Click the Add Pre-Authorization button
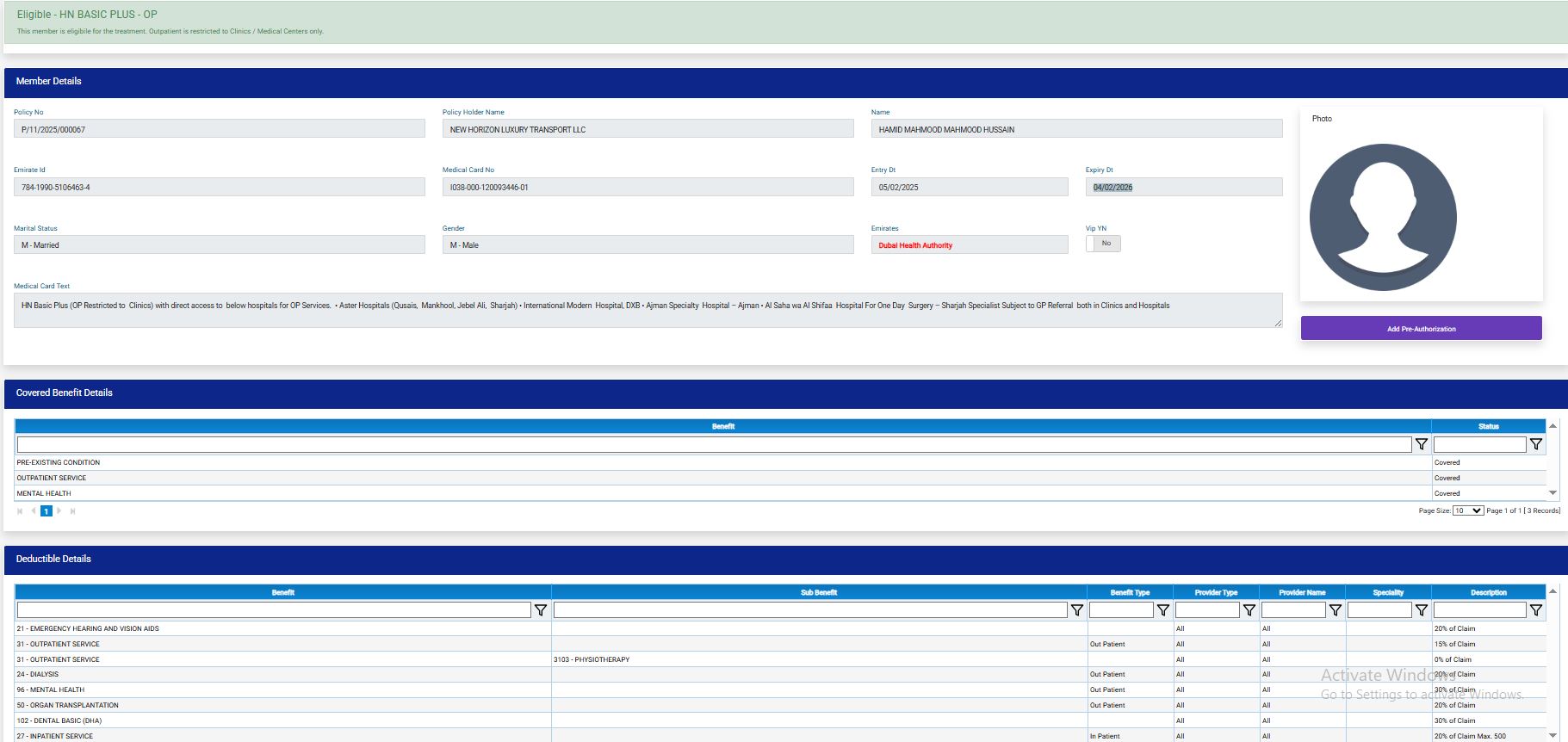Screen dimensions: 1568x742 (1421, 329)
